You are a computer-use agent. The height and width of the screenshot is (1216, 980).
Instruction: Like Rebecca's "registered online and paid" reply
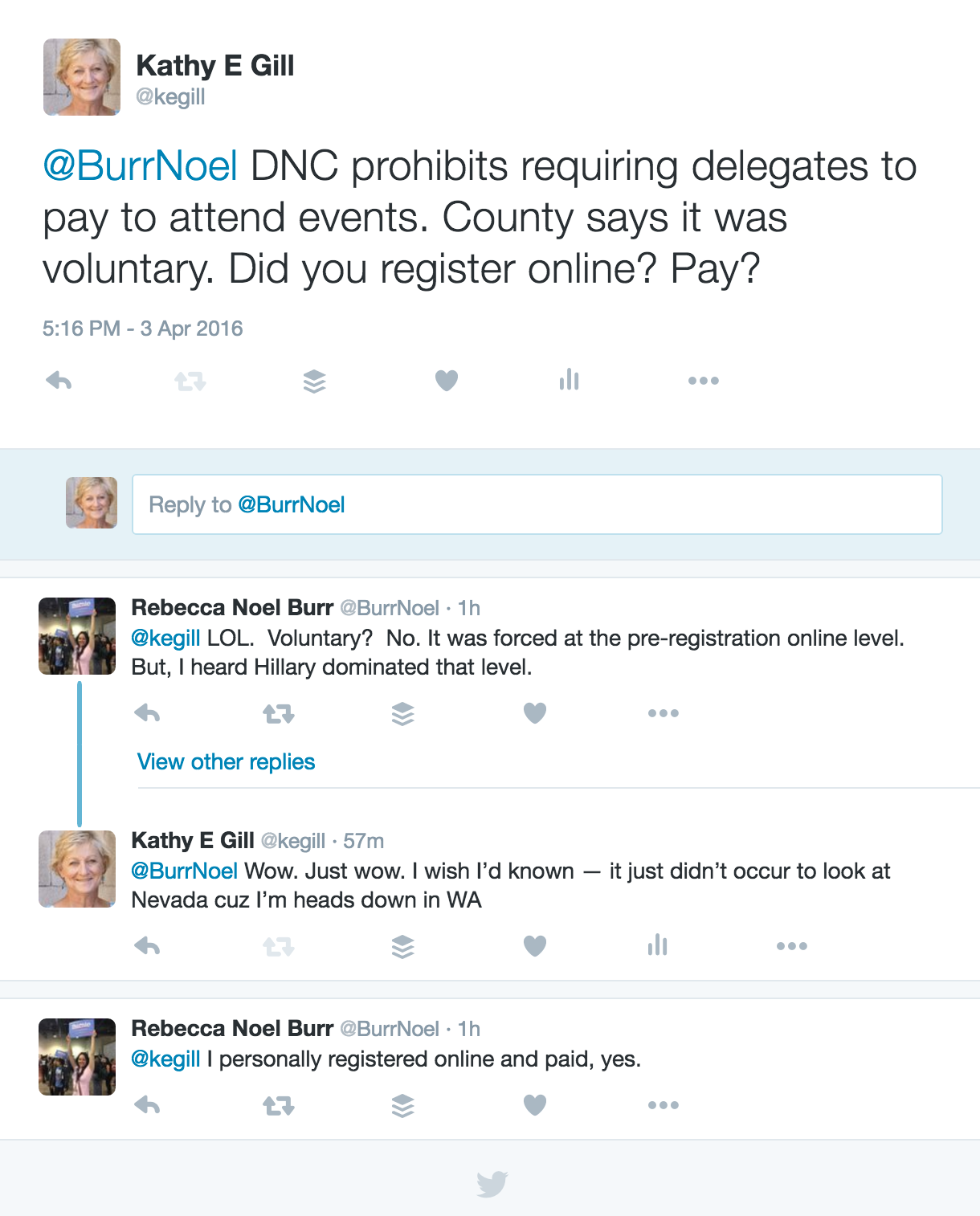click(x=535, y=1105)
